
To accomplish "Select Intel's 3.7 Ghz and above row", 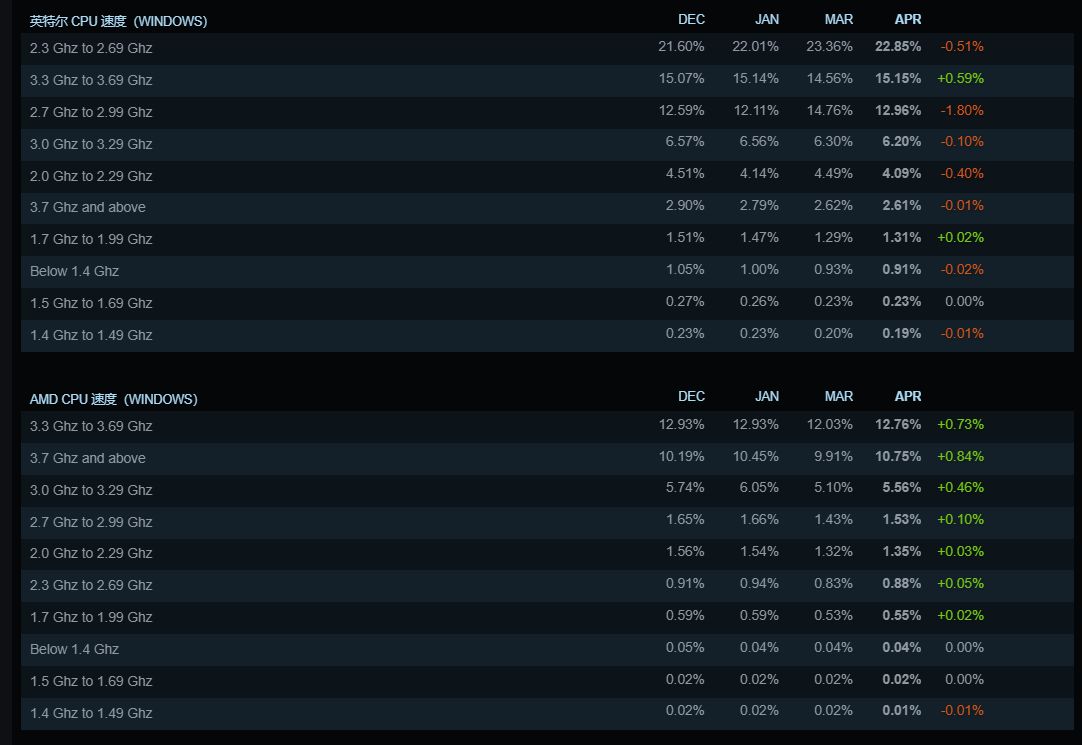I will click(88, 207).
